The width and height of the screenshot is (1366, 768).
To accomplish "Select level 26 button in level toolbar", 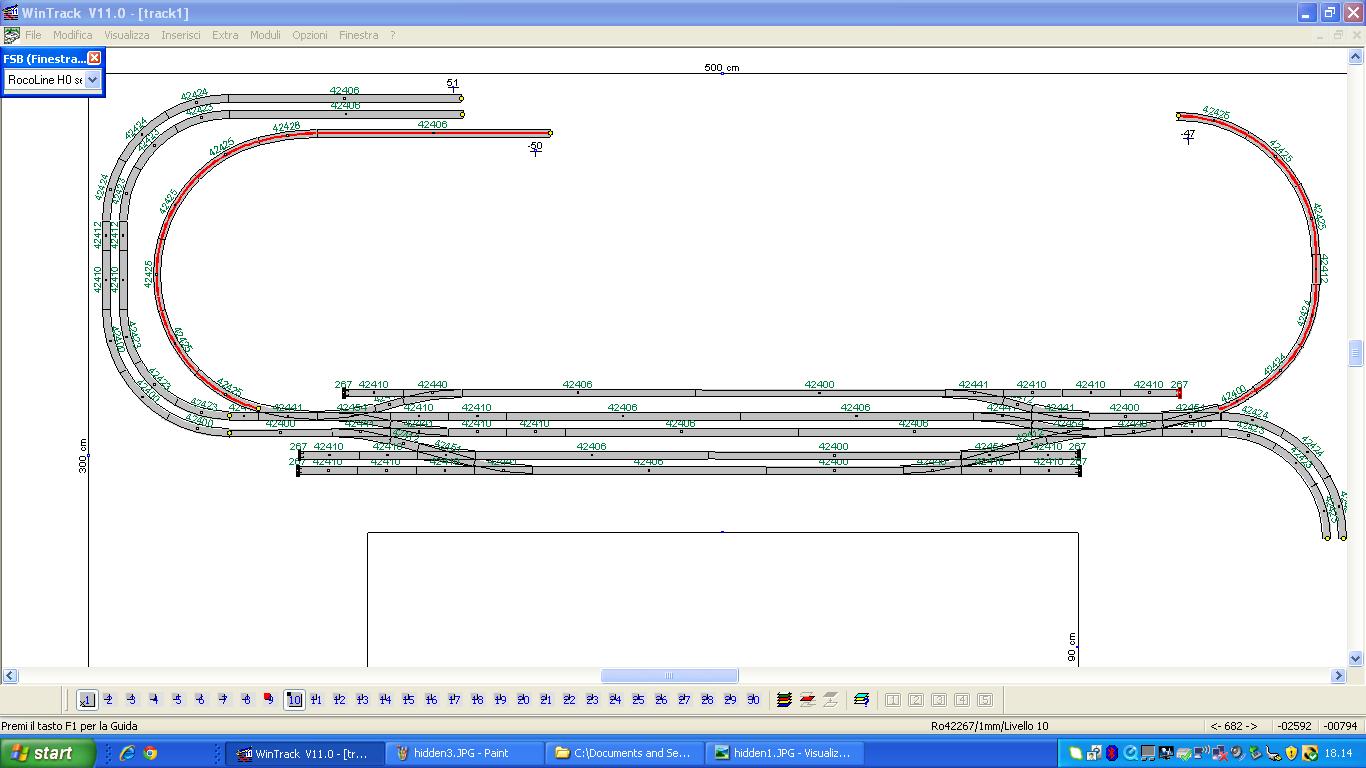I will click(661, 700).
